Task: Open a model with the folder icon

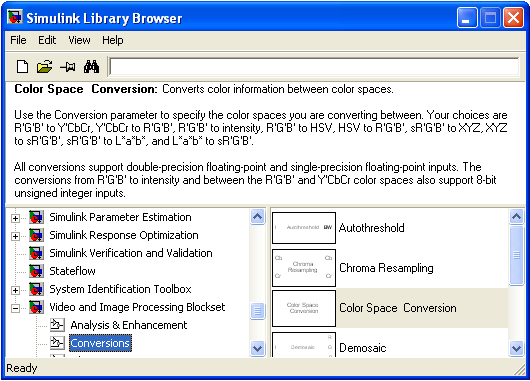Action: point(45,67)
